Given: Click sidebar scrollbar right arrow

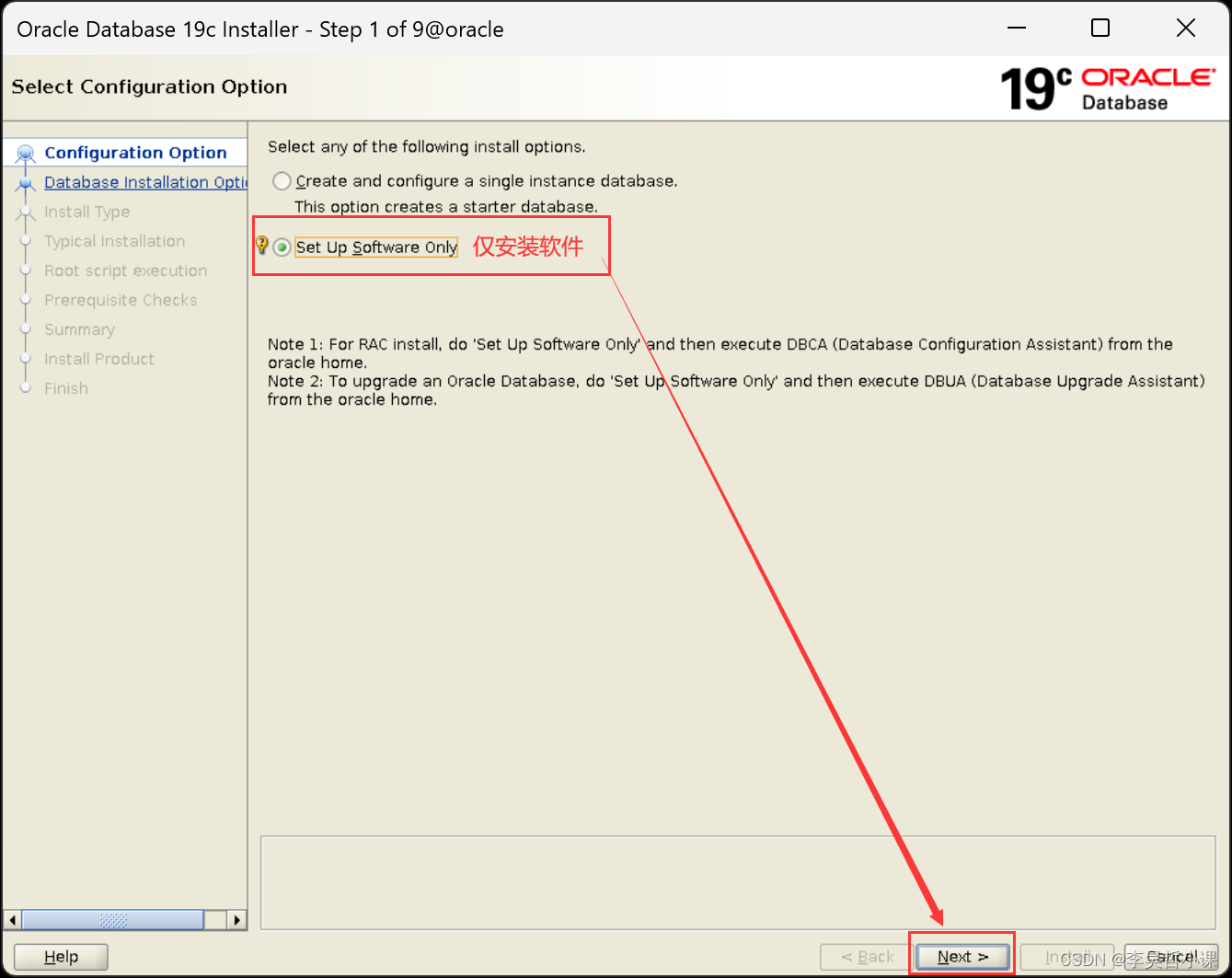Looking at the screenshot, I should tap(237, 919).
